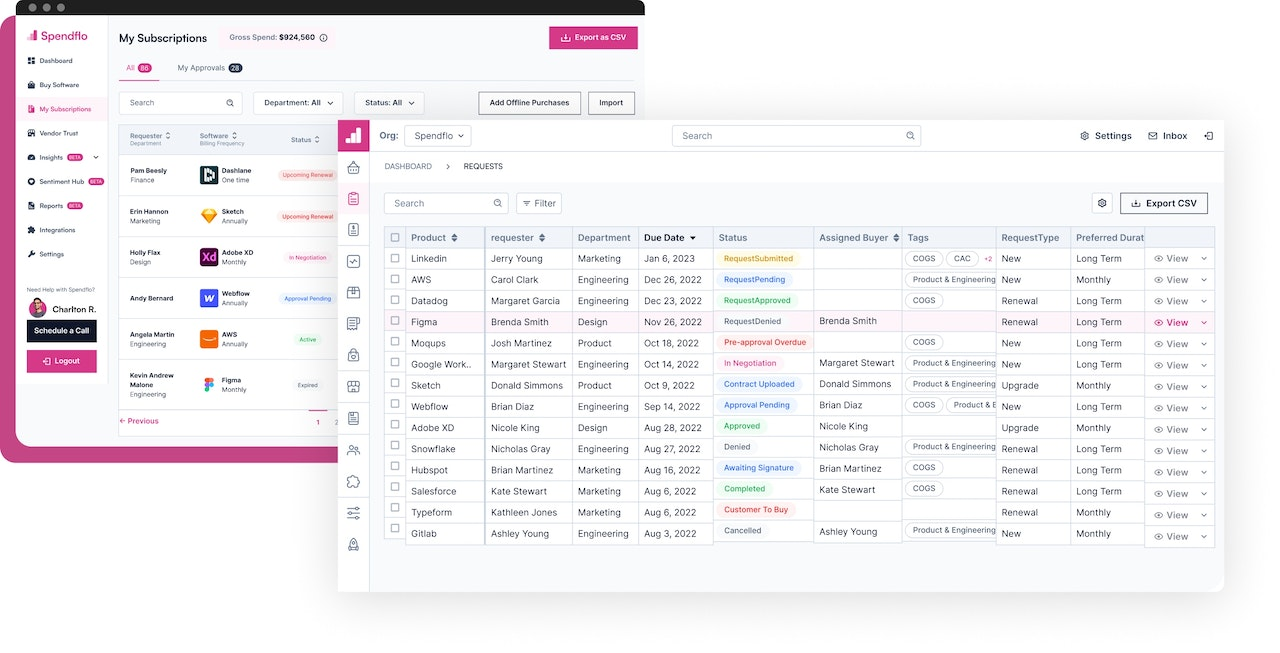The height and width of the screenshot is (653, 1280).
Task: Click the Dashlane logo in subscriptions list
Action: click(x=209, y=175)
